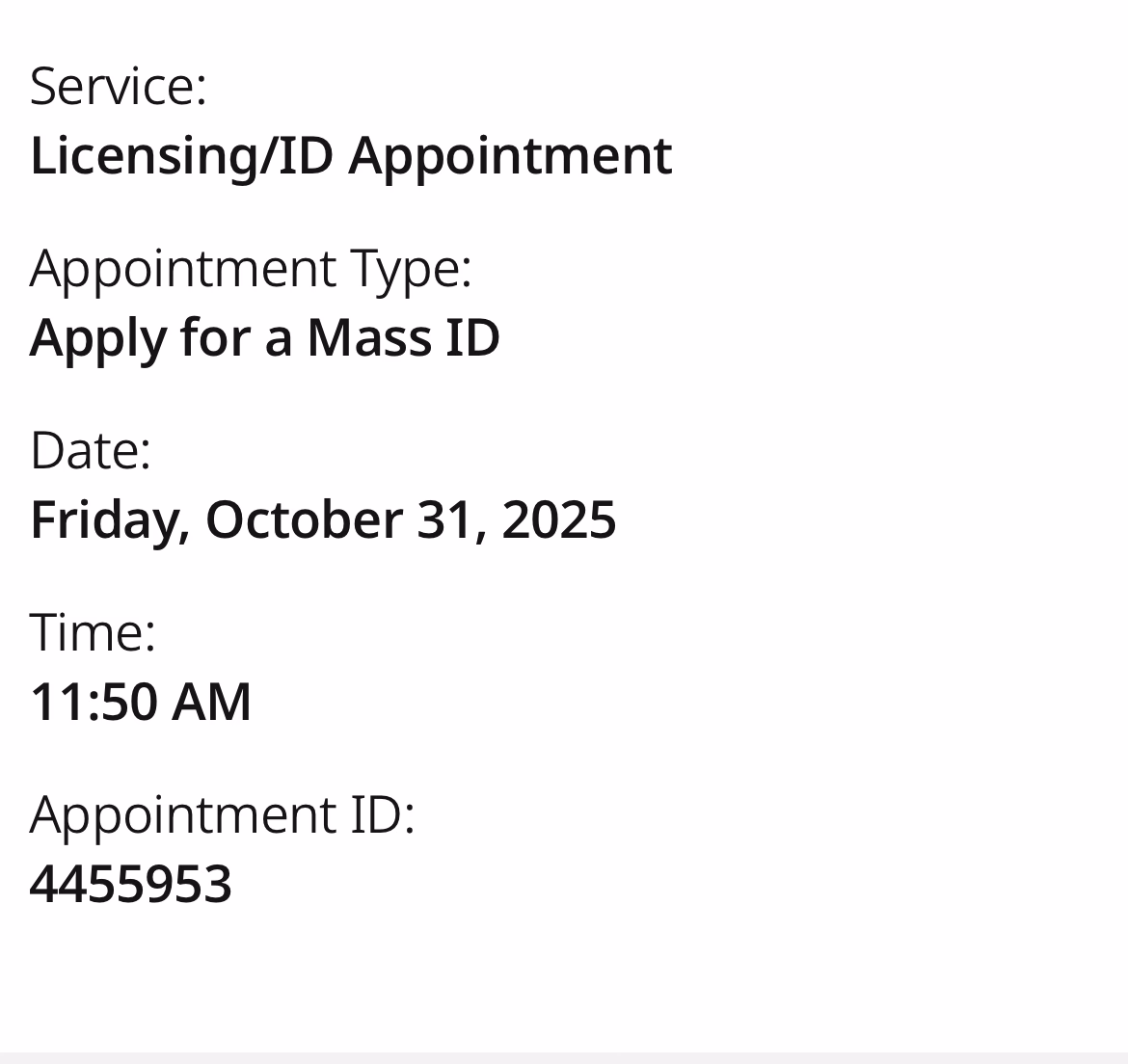Select the appointment number 4455953
1128x1064 pixels.
pyautogui.click(x=131, y=884)
